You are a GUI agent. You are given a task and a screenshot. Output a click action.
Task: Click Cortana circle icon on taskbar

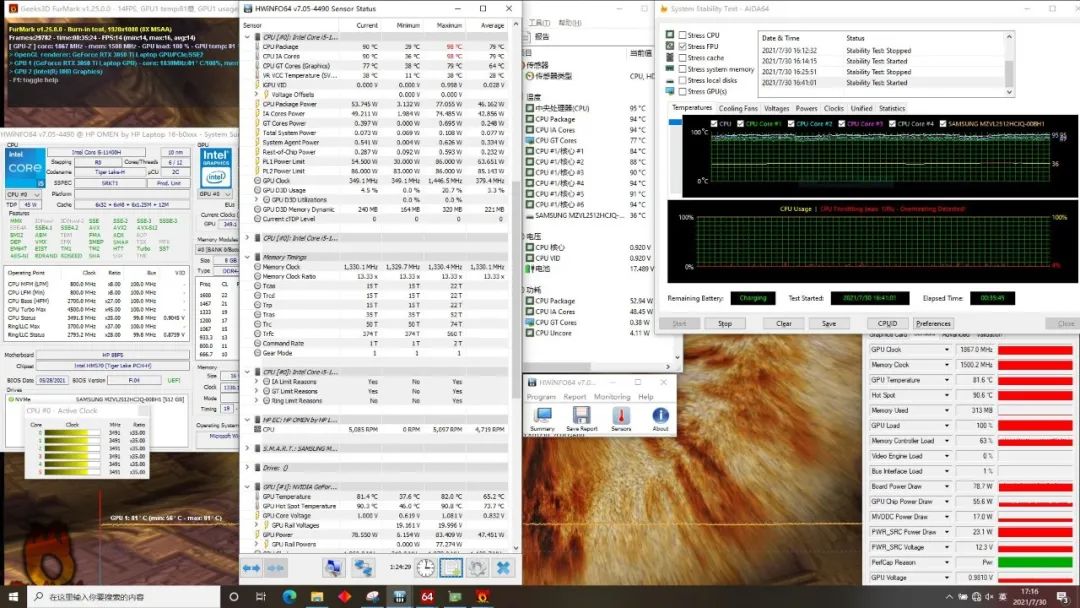[x=233, y=596]
